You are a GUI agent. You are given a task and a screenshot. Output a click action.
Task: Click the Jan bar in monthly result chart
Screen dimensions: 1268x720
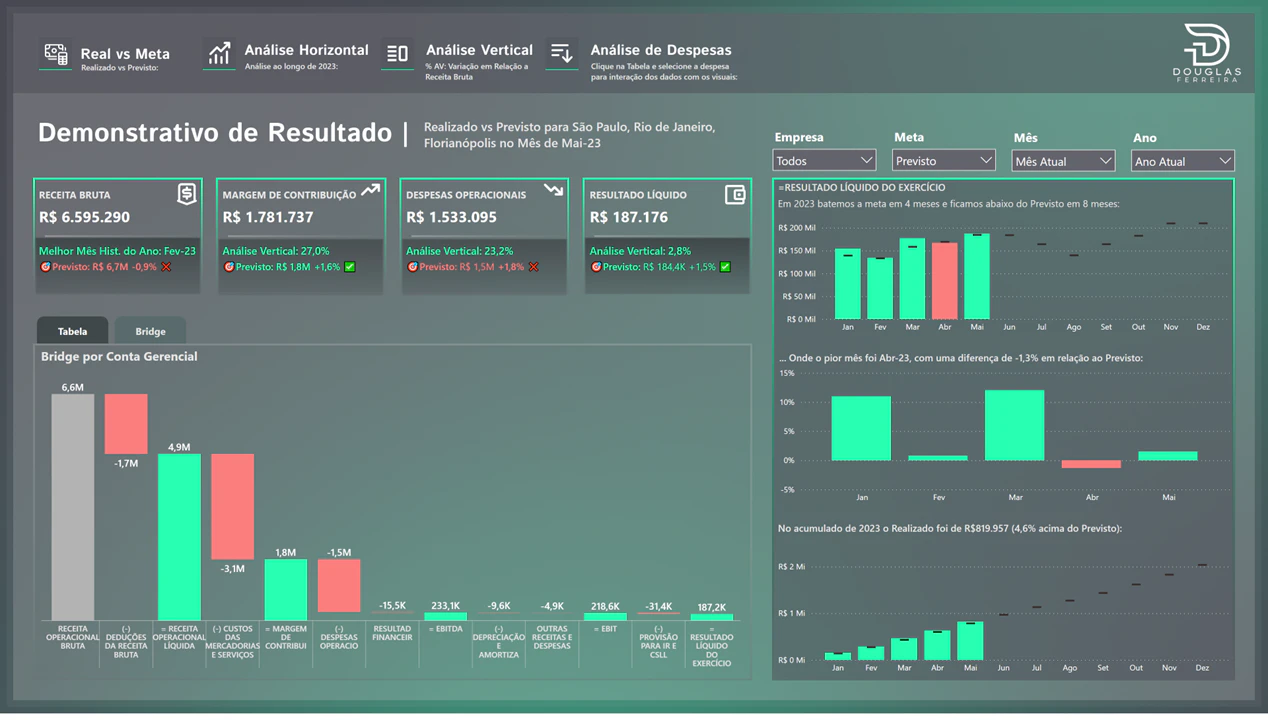click(848, 284)
